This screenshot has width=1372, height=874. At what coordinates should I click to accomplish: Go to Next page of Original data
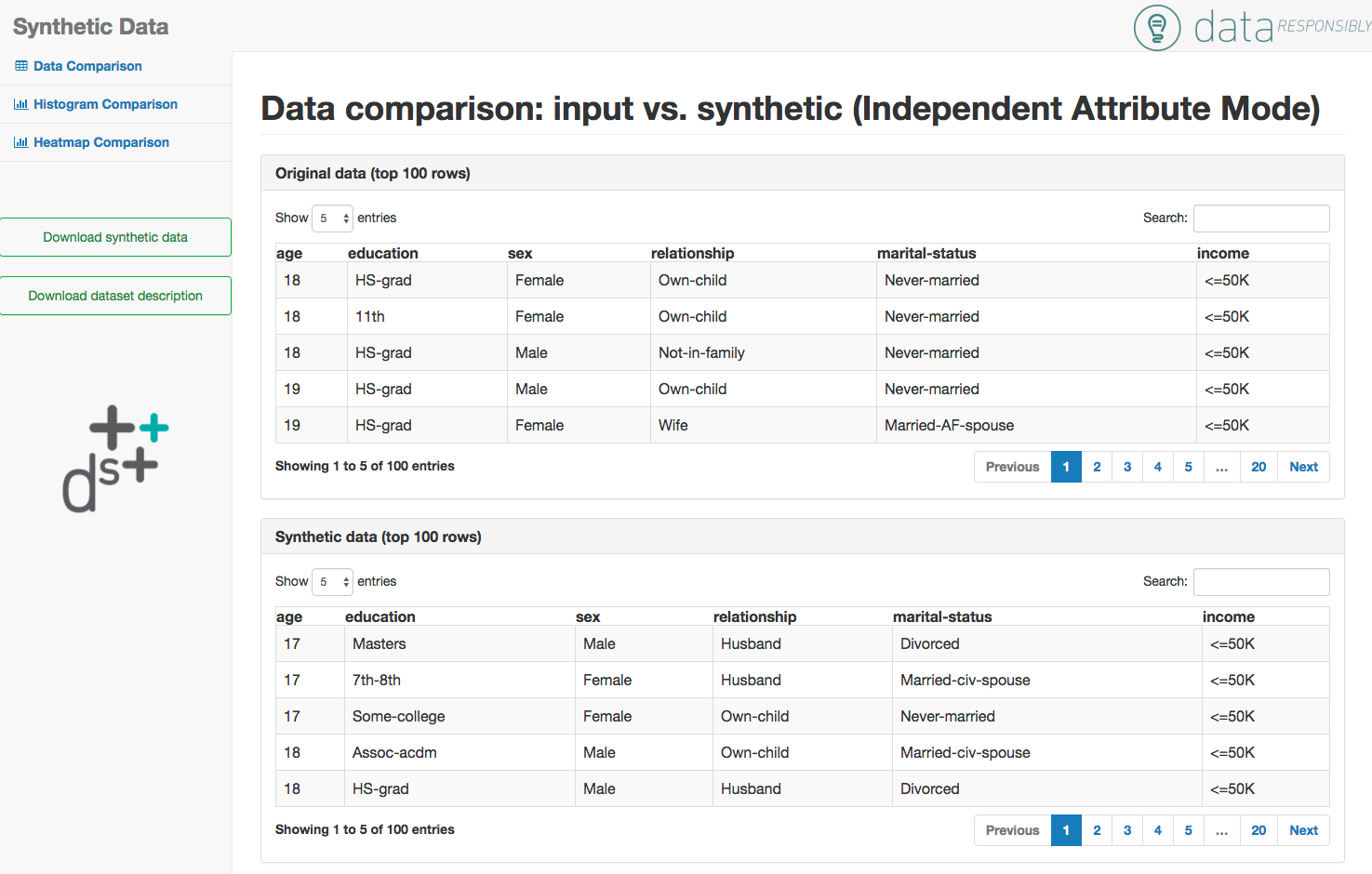pos(1303,467)
